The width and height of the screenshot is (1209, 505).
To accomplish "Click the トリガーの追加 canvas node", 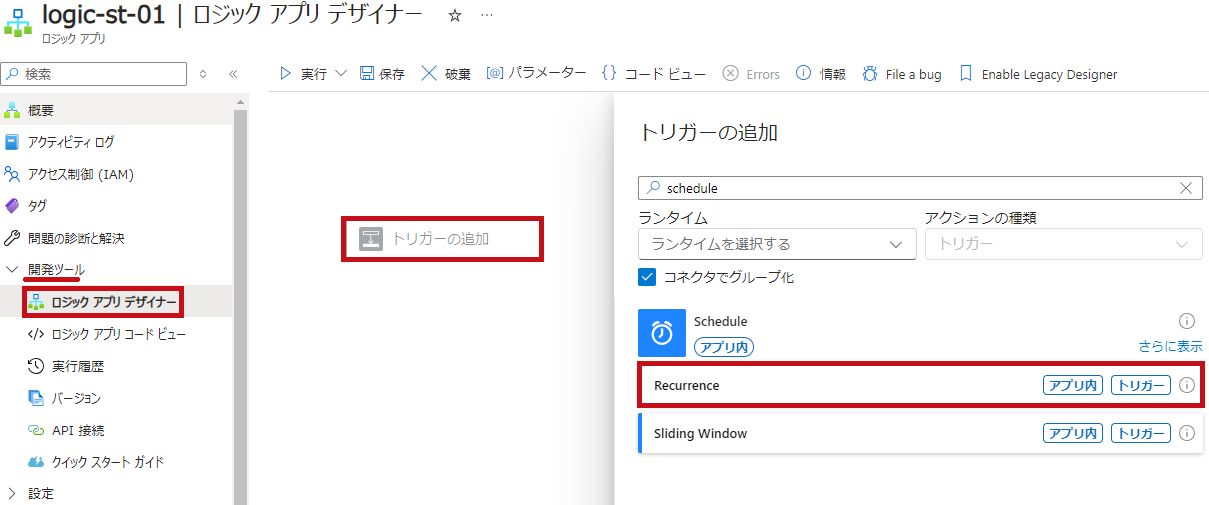I will pyautogui.click(x=442, y=239).
